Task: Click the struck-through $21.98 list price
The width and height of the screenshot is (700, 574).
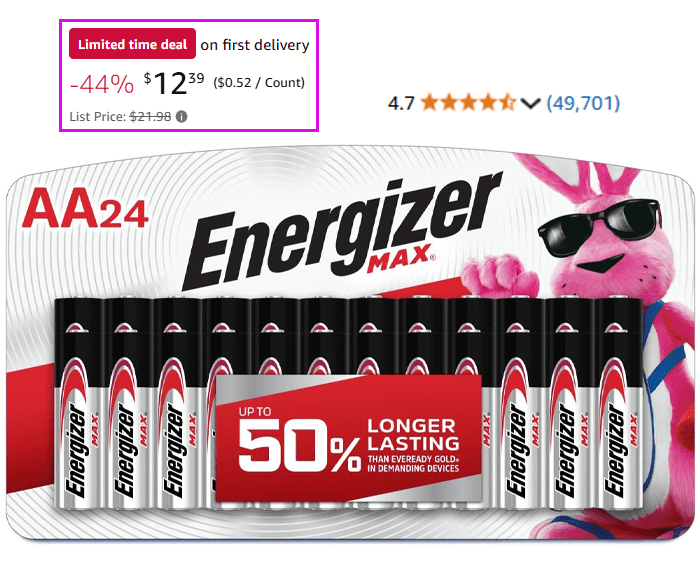Action: (x=150, y=117)
